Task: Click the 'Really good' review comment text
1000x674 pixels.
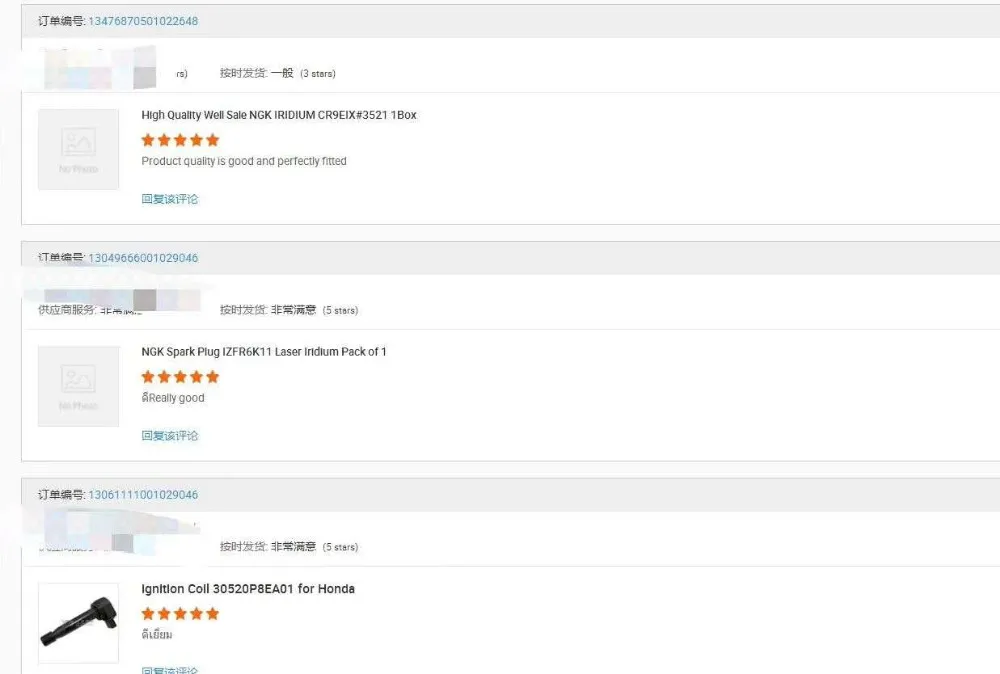Action: click(176, 398)
